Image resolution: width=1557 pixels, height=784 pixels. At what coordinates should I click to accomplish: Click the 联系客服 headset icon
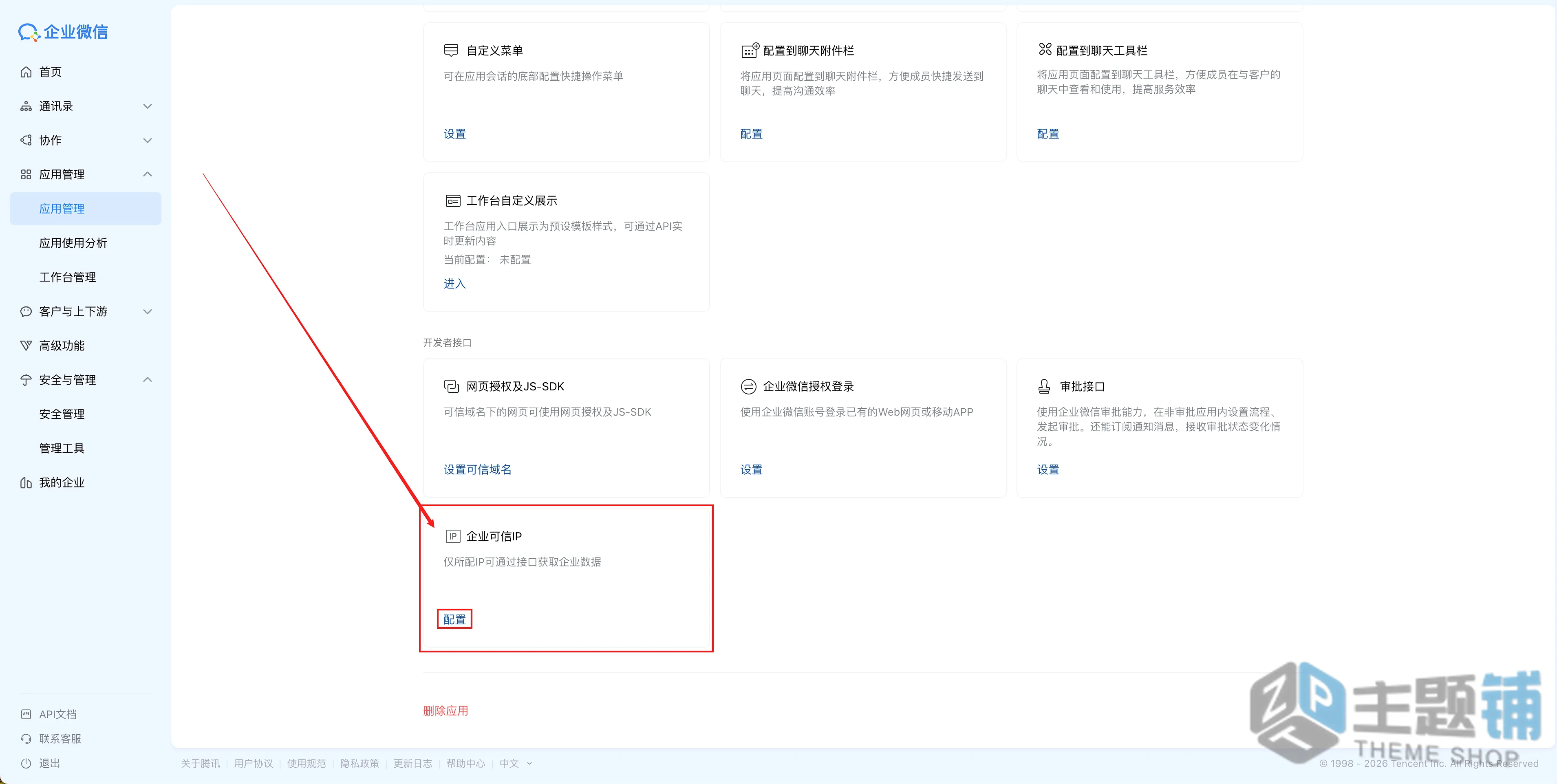(26, 739)
